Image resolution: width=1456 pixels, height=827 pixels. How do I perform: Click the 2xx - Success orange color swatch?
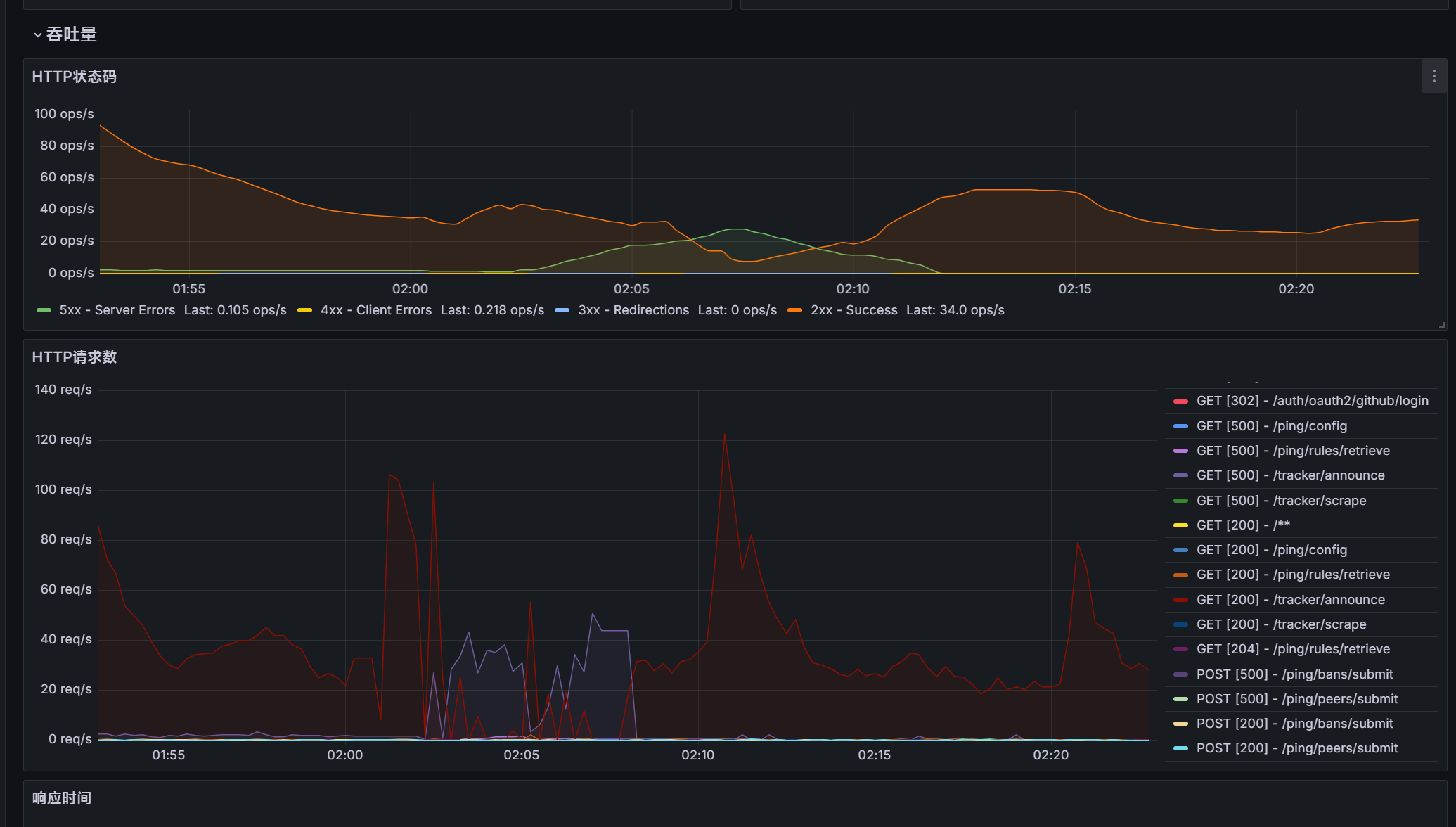(x=794, y=310)
